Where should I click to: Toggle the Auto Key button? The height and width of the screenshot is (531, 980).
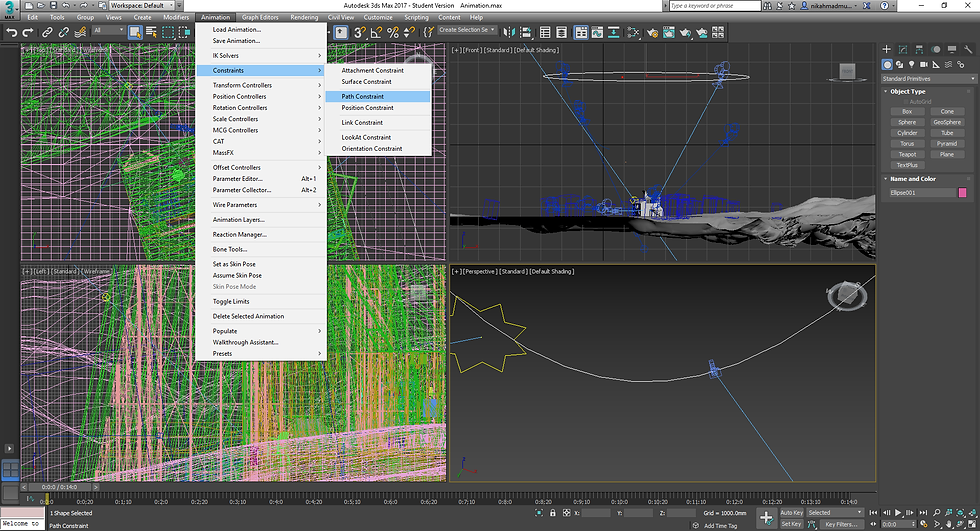click(x=791, y=512)
